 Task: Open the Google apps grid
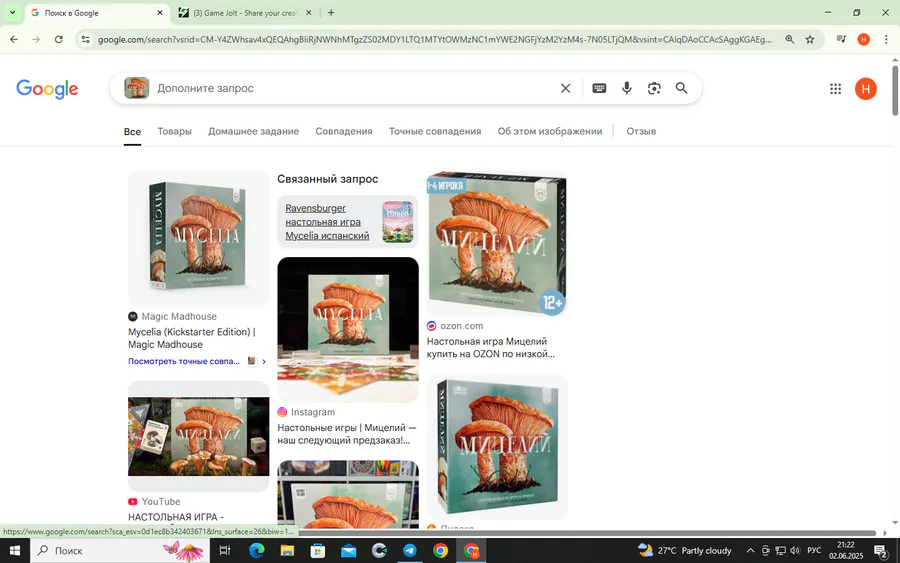click(x=836, y=88)
